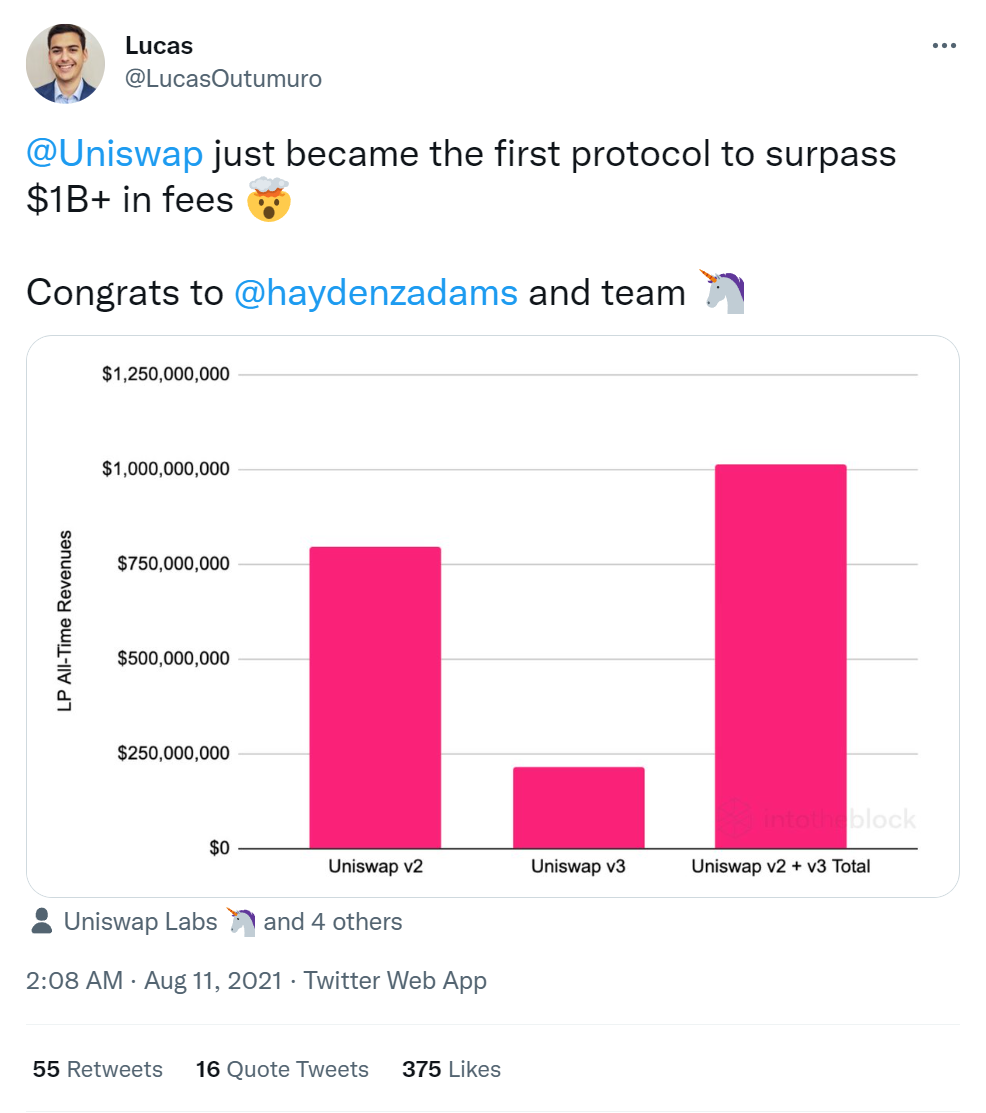Viewport: 986px width, 1113px height.
Task: Click the Twitter Web App source link
Action: point(395,980)
